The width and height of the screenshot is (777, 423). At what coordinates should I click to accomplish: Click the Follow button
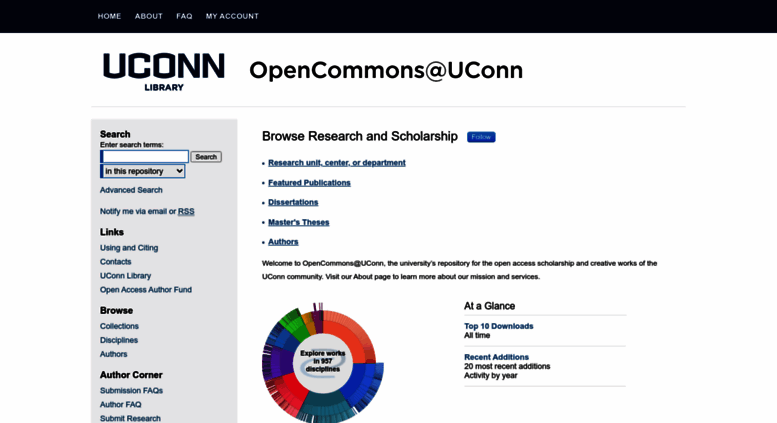481,137
